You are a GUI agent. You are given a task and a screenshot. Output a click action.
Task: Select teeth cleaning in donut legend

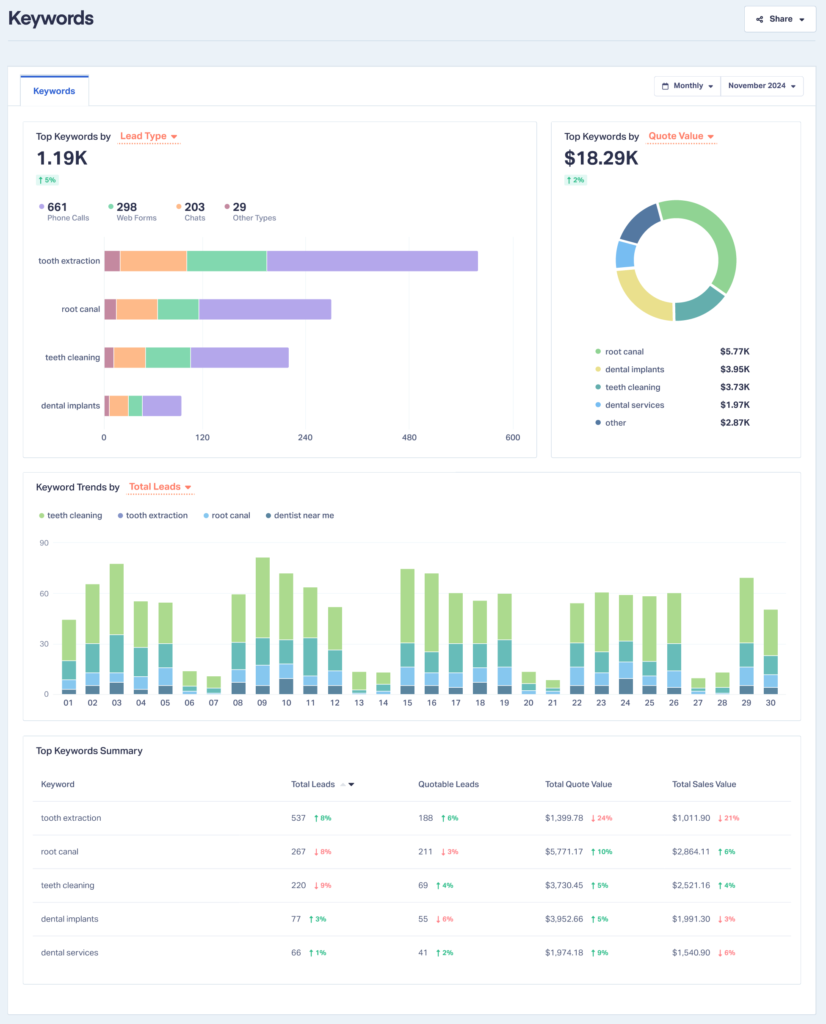632,387
